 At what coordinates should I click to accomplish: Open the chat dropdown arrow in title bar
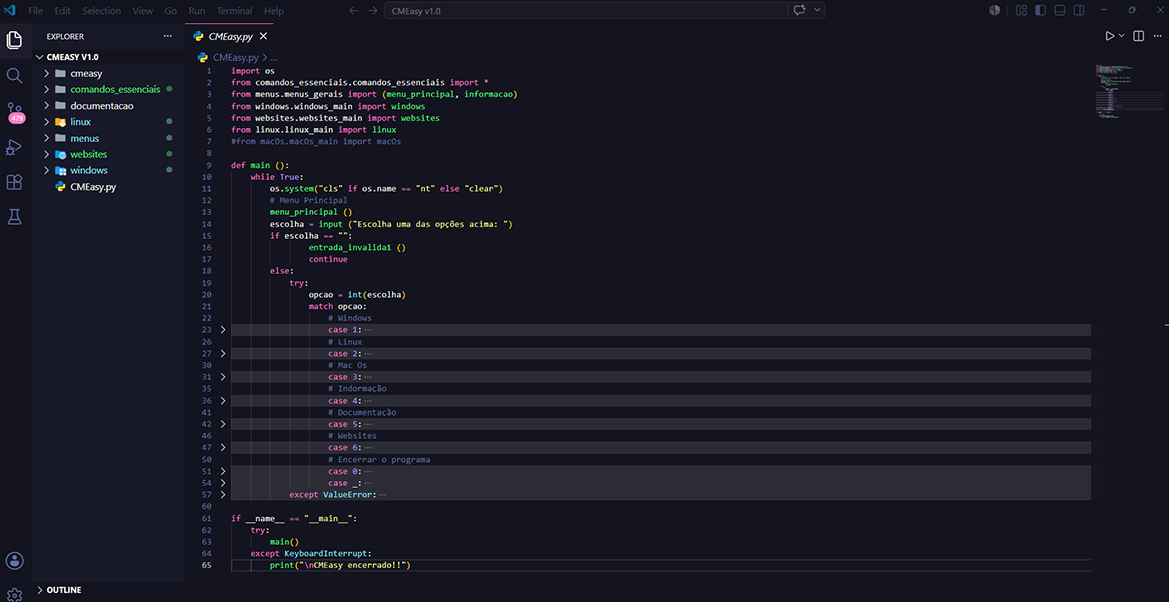[x=818, y=10]
